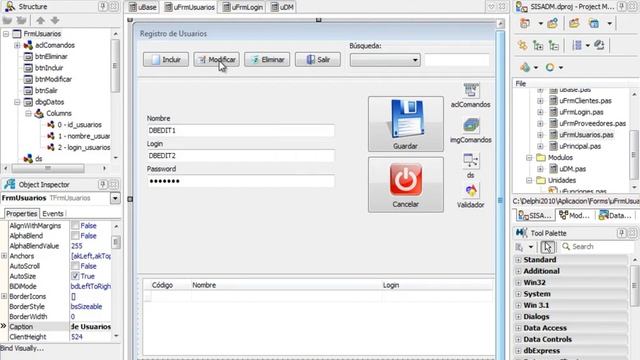Click the Structure panel move up arrow
Image resolution: width=640 pixels, height=360 pixels.
click(40, 20)
